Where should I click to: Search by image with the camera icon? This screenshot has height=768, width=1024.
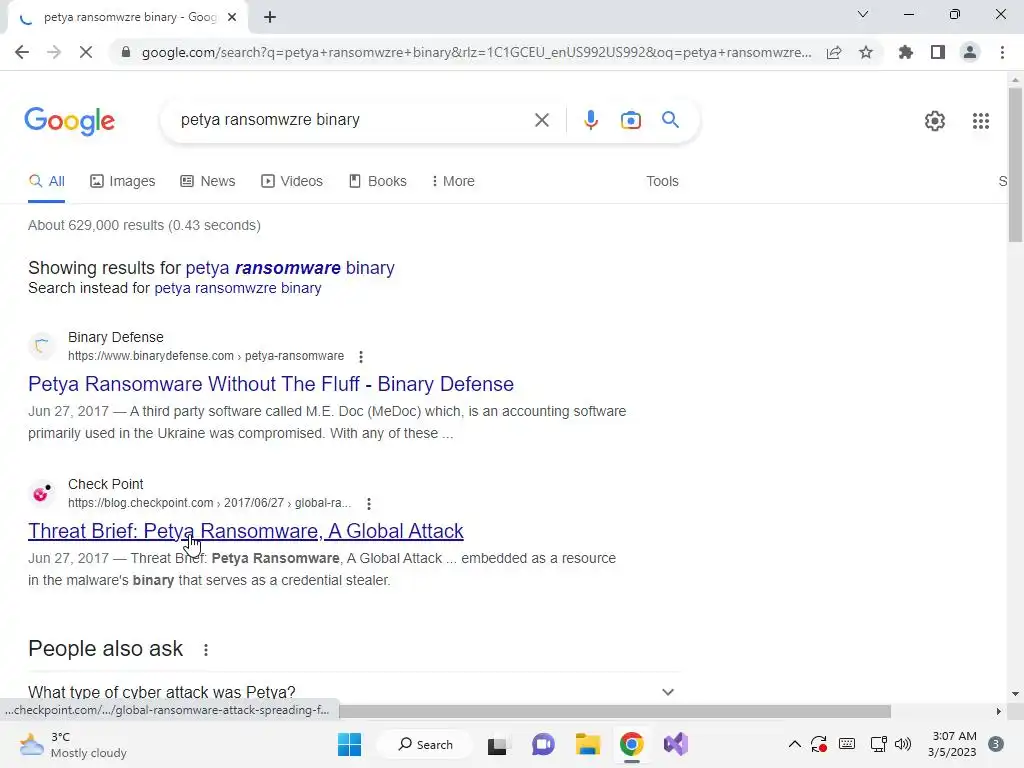630,120
